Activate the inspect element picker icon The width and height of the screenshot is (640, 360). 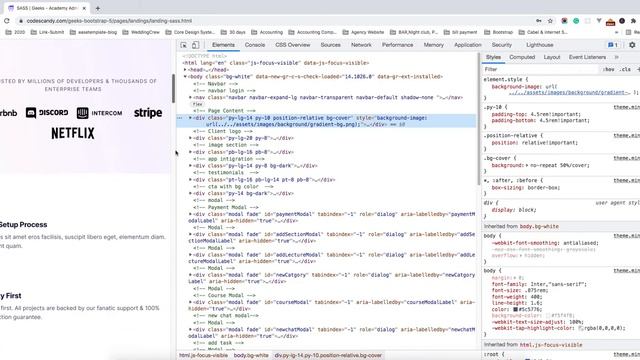point(184,45)
